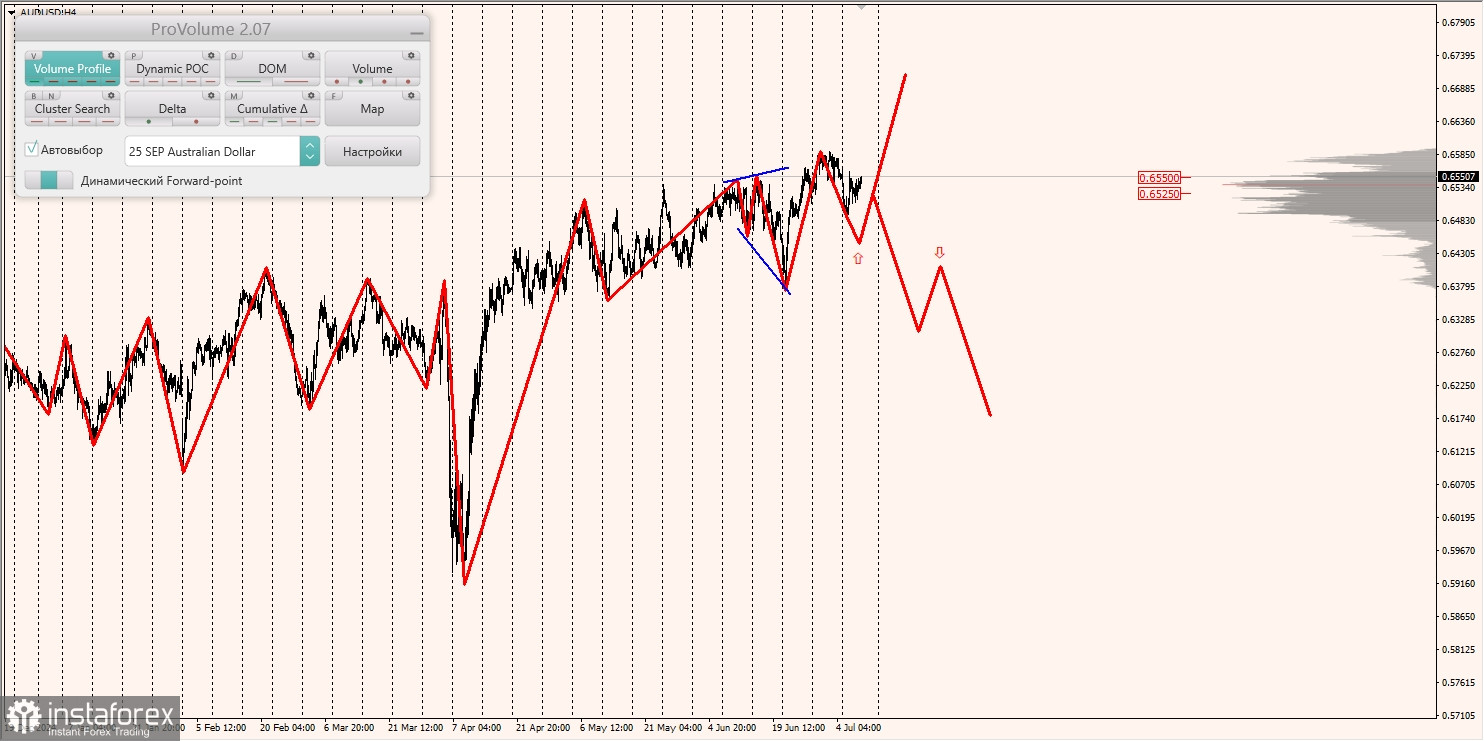
Task: Click the F hotkey tag on Map
Action: tap(334, 96)
